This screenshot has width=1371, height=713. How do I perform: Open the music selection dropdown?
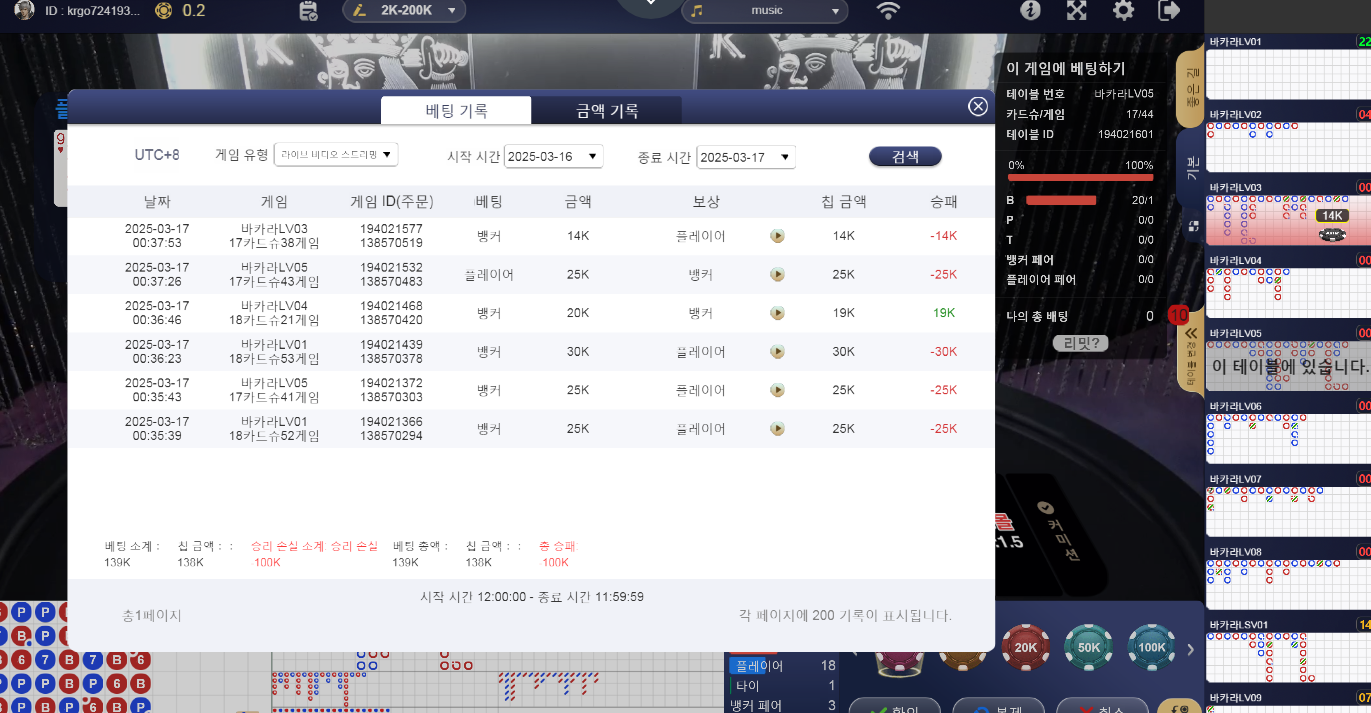coord(764,11)
